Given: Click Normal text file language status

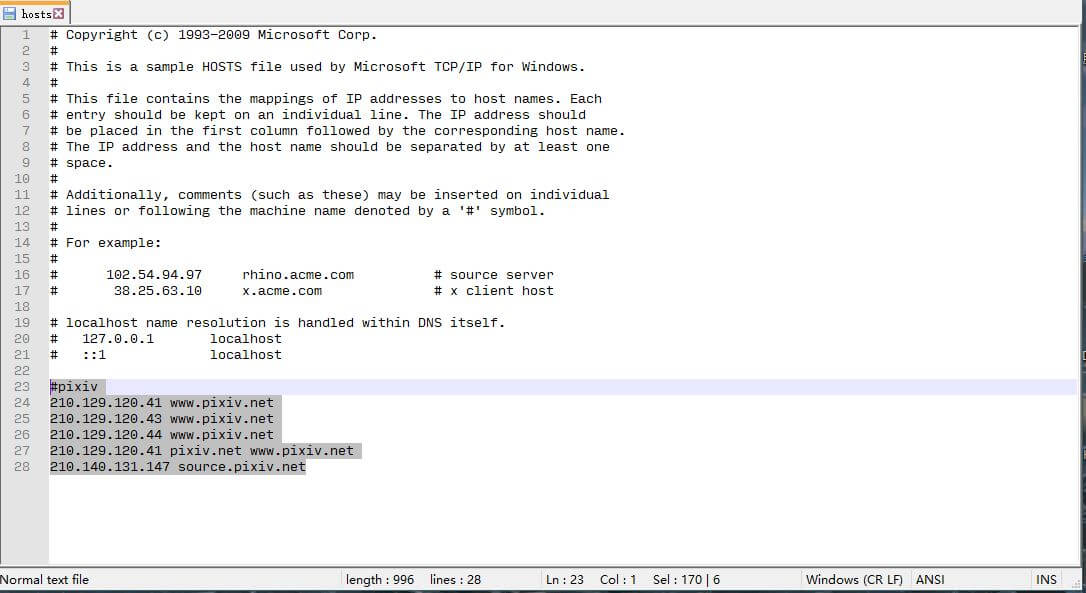Looking at the screenshot, I should coord(44,580).
